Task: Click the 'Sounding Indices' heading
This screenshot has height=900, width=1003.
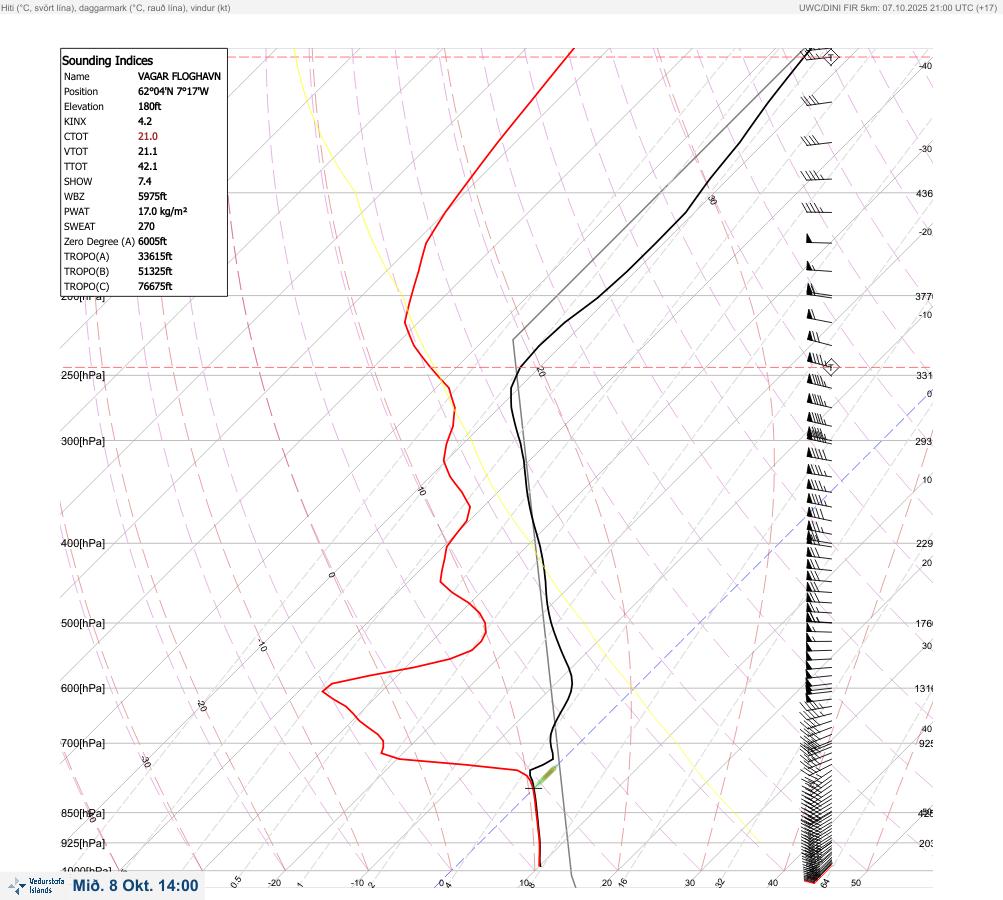Action: 107,61
